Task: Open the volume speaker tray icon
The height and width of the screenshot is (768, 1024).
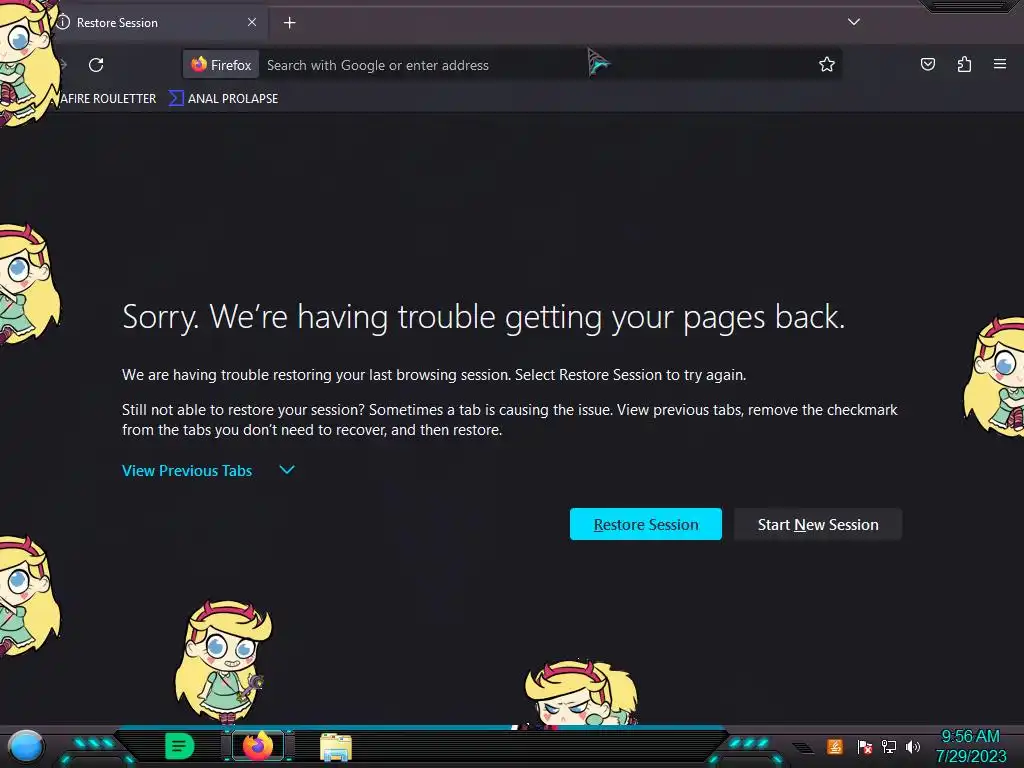Action: pos(912,746)
